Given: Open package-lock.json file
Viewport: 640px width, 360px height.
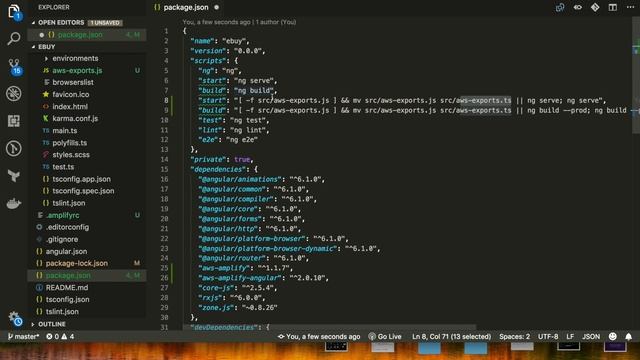Looking at the screenshot, I should [x=76, y=263].
